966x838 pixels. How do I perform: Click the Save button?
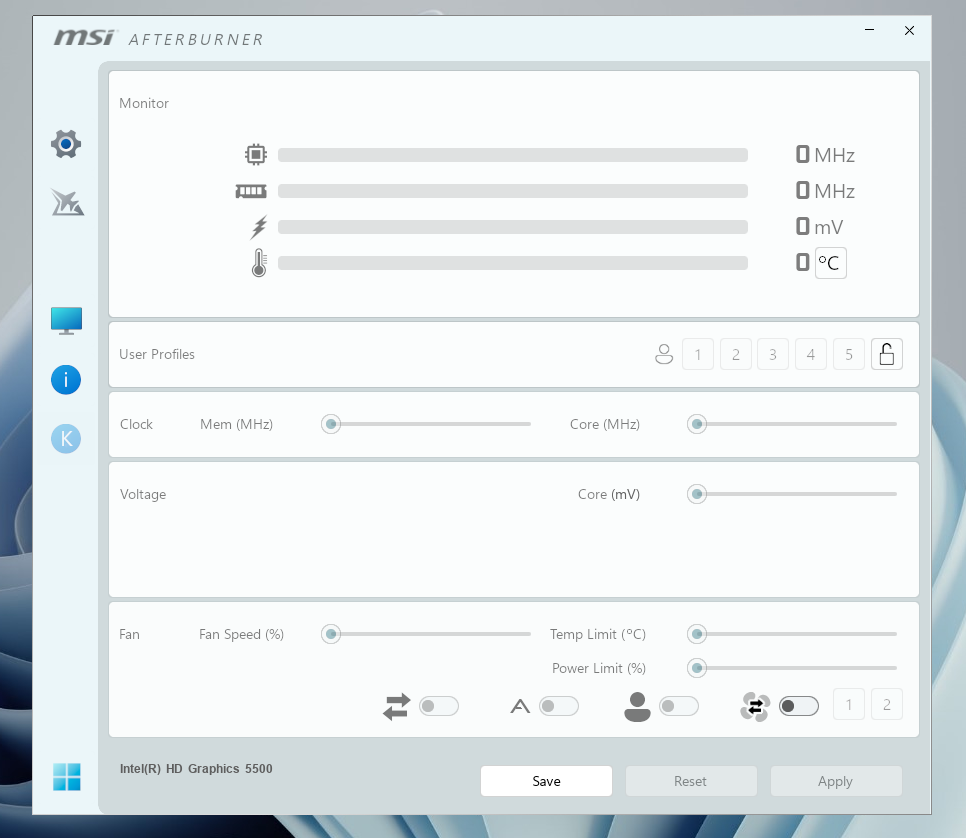pyautogui.click(x=546, y=781)
